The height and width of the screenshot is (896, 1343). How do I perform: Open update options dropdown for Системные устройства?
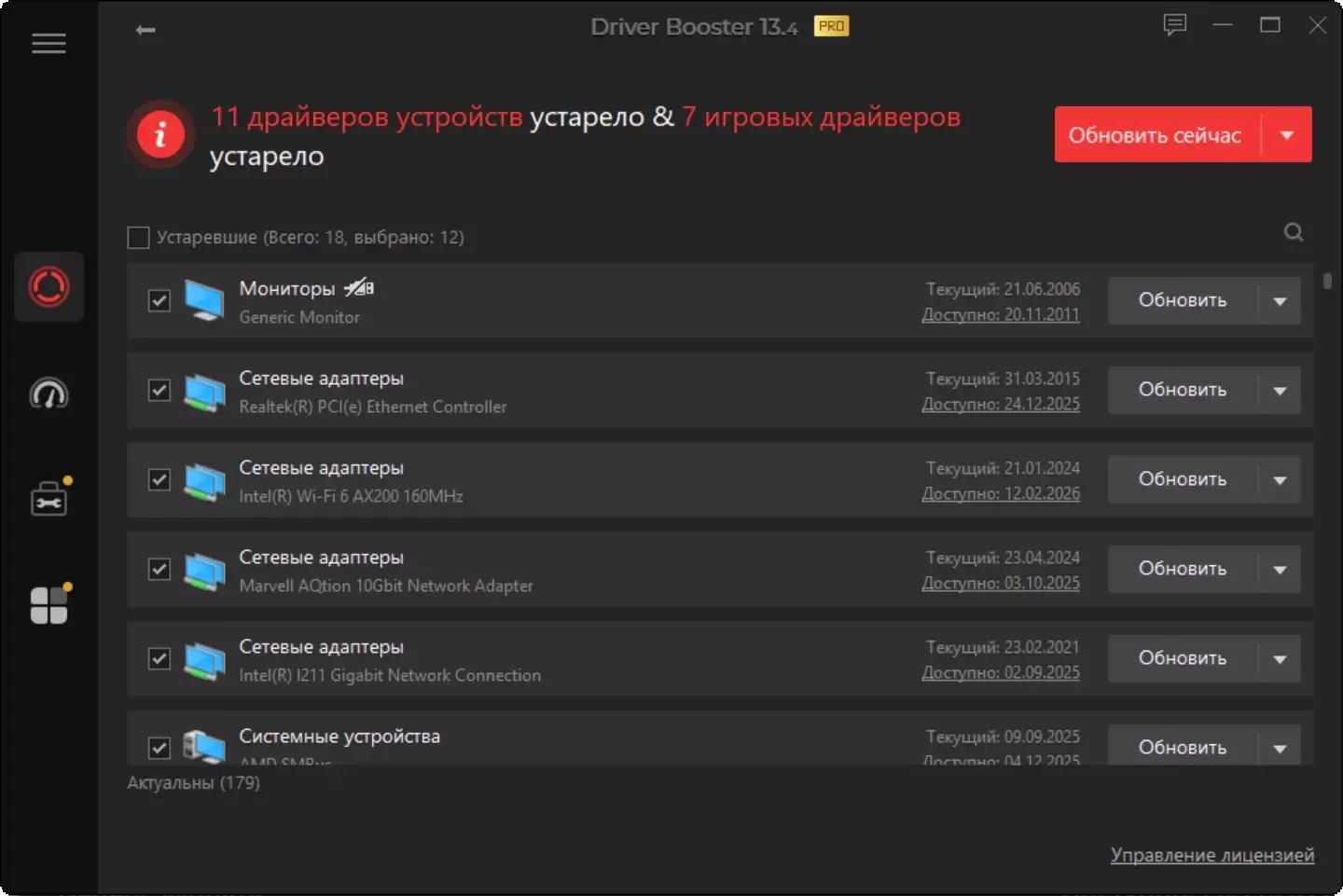pyautogui.click(x=1280, y=748)
